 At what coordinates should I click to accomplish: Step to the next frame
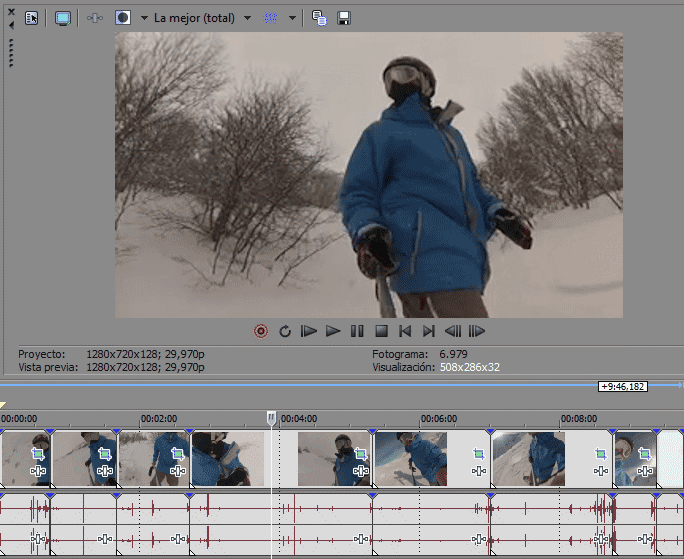pyautogui.click(x=477, y=331)
